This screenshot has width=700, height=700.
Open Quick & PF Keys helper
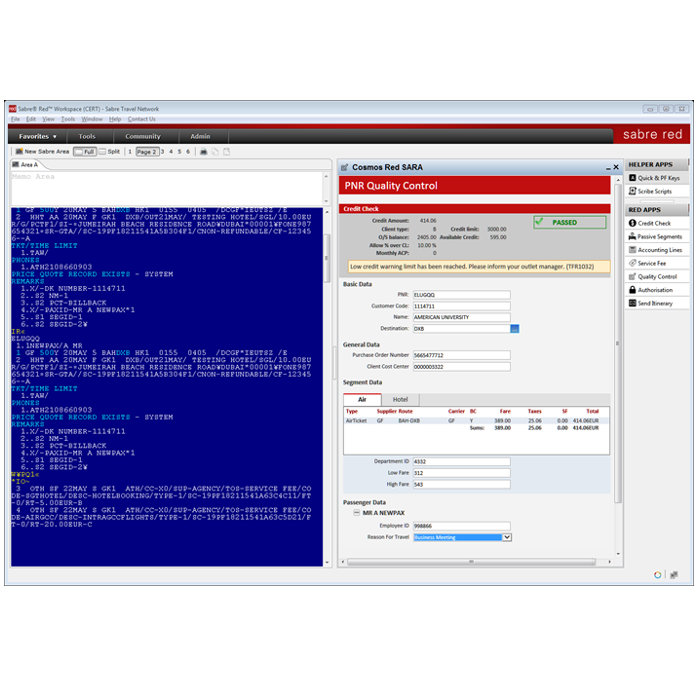click(x=659, y=178)
